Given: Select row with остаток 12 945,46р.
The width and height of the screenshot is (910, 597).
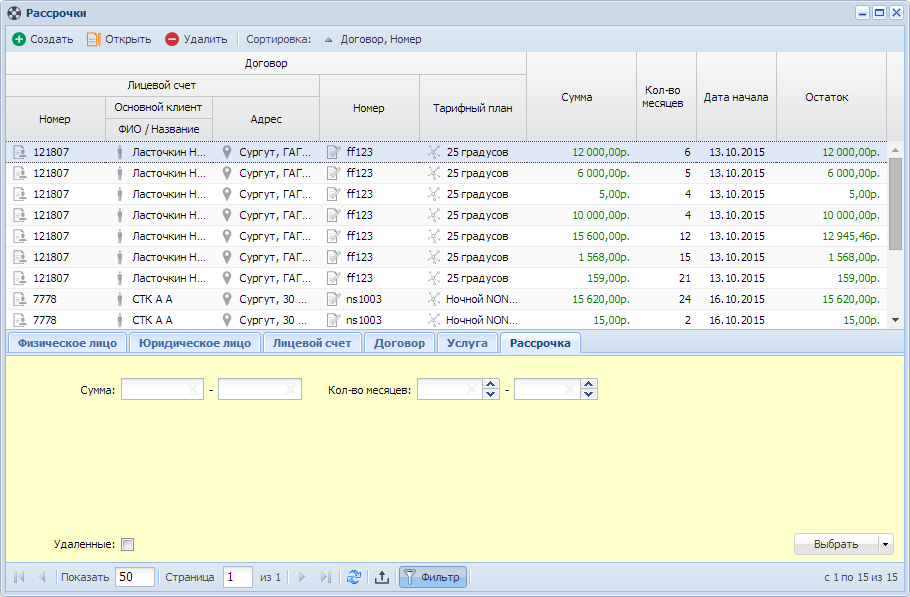Looking at the screenshot, I should [446, 236].
